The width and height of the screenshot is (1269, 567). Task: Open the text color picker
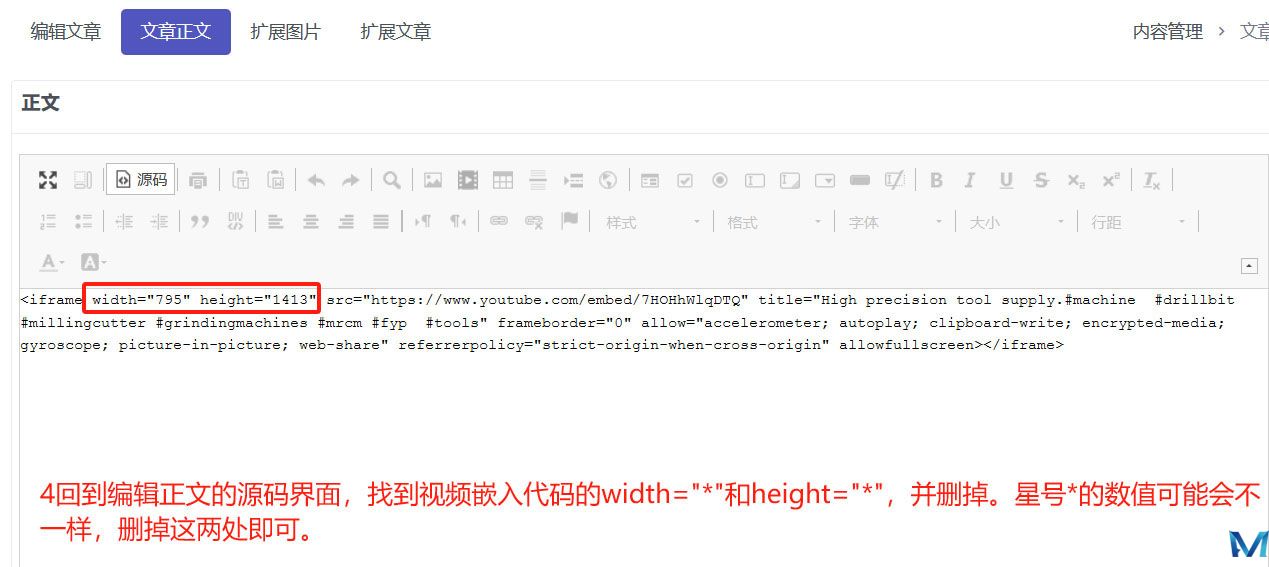[52, 262]
